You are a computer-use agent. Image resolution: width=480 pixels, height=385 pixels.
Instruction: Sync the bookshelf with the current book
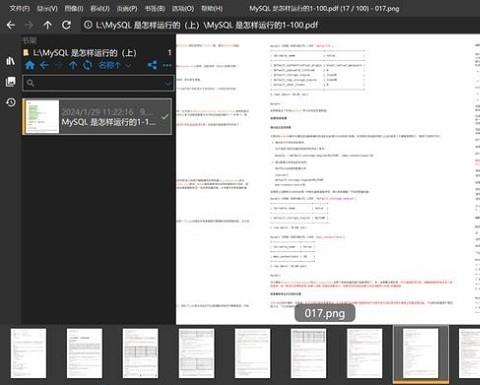pos(87,65)
